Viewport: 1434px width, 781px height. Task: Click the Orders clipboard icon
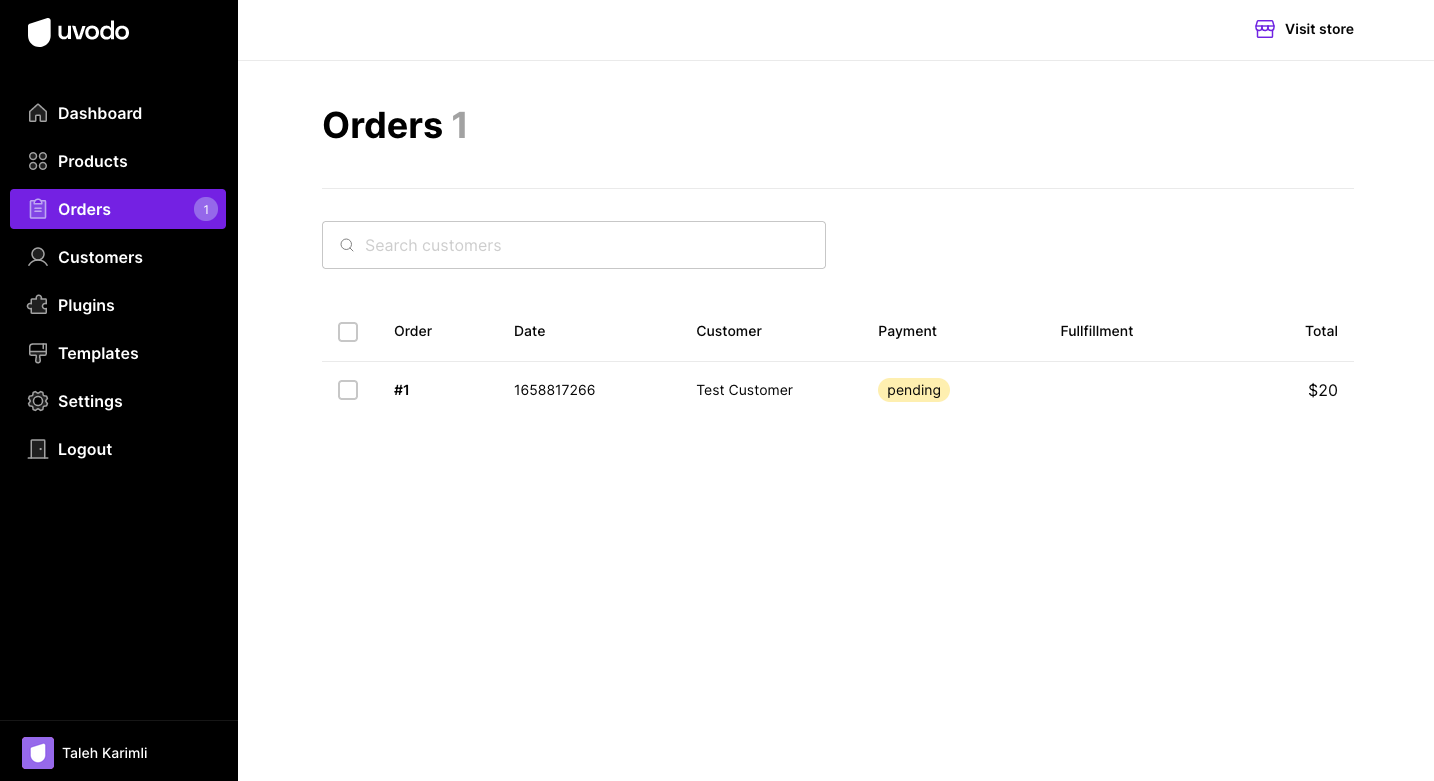tap(38, 209)
